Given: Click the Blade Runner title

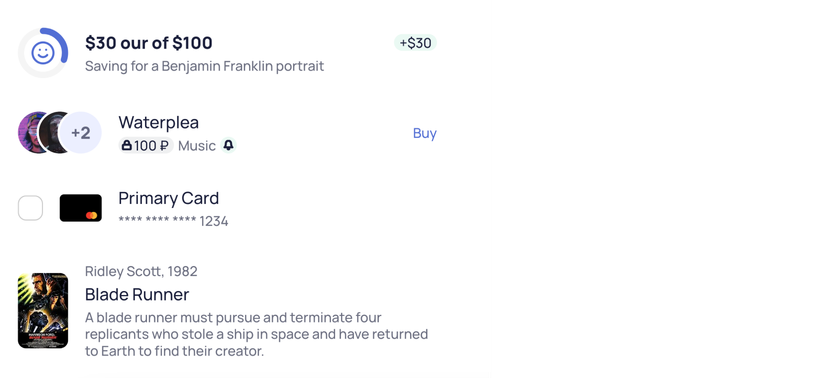Looking at the screenshot, I should click(x=137, y=295).
